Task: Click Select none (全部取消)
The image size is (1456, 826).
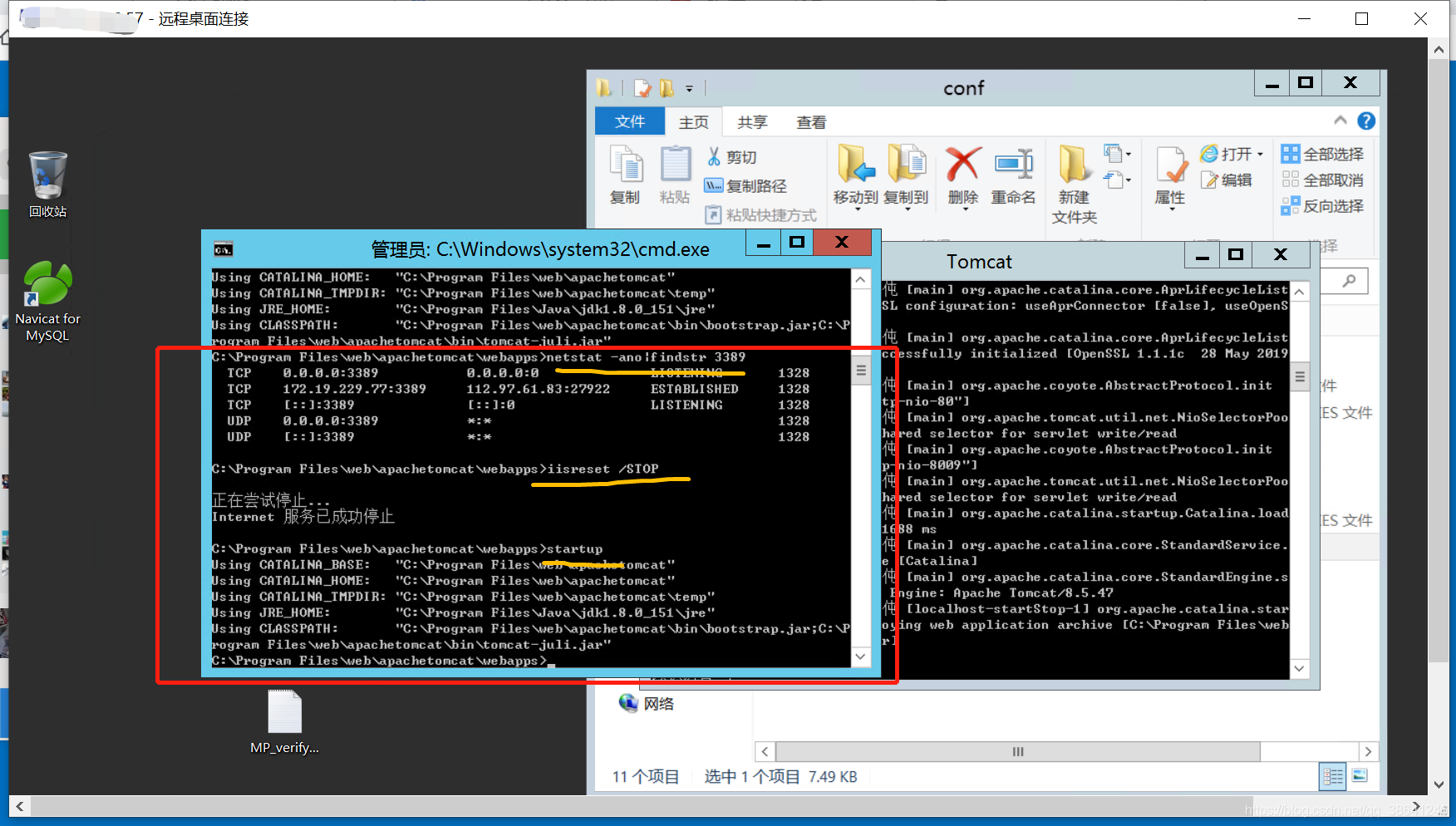Action: [x=1322, y=179]
